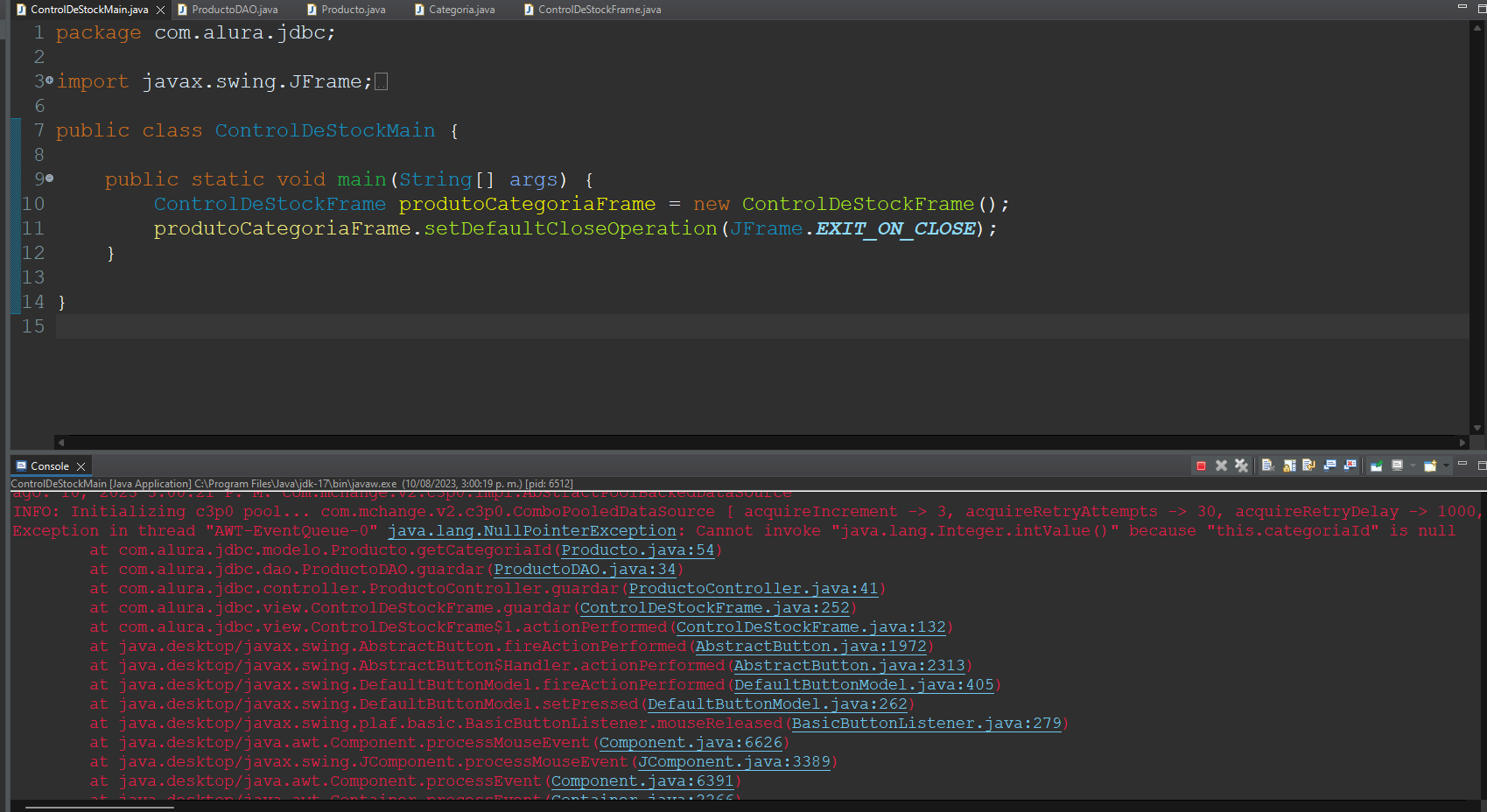Click the open new console icon
This screenshot has width=1487, height=812.
pyautogui.click(x=1430, y=465)
